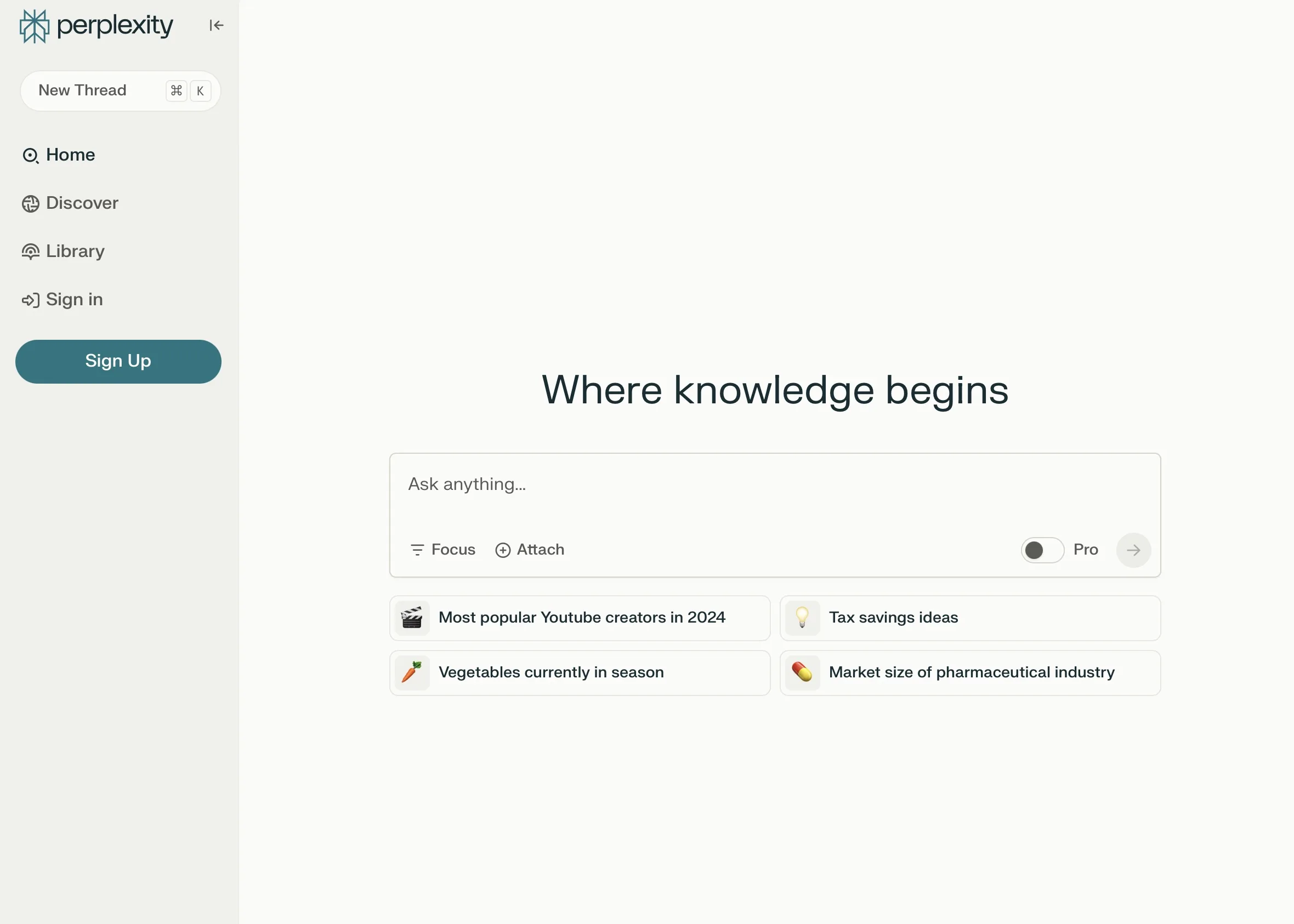Viewport: 1294px width, 924px height.
Task: Expand search submission arrow button
Action: [1133, 549]
